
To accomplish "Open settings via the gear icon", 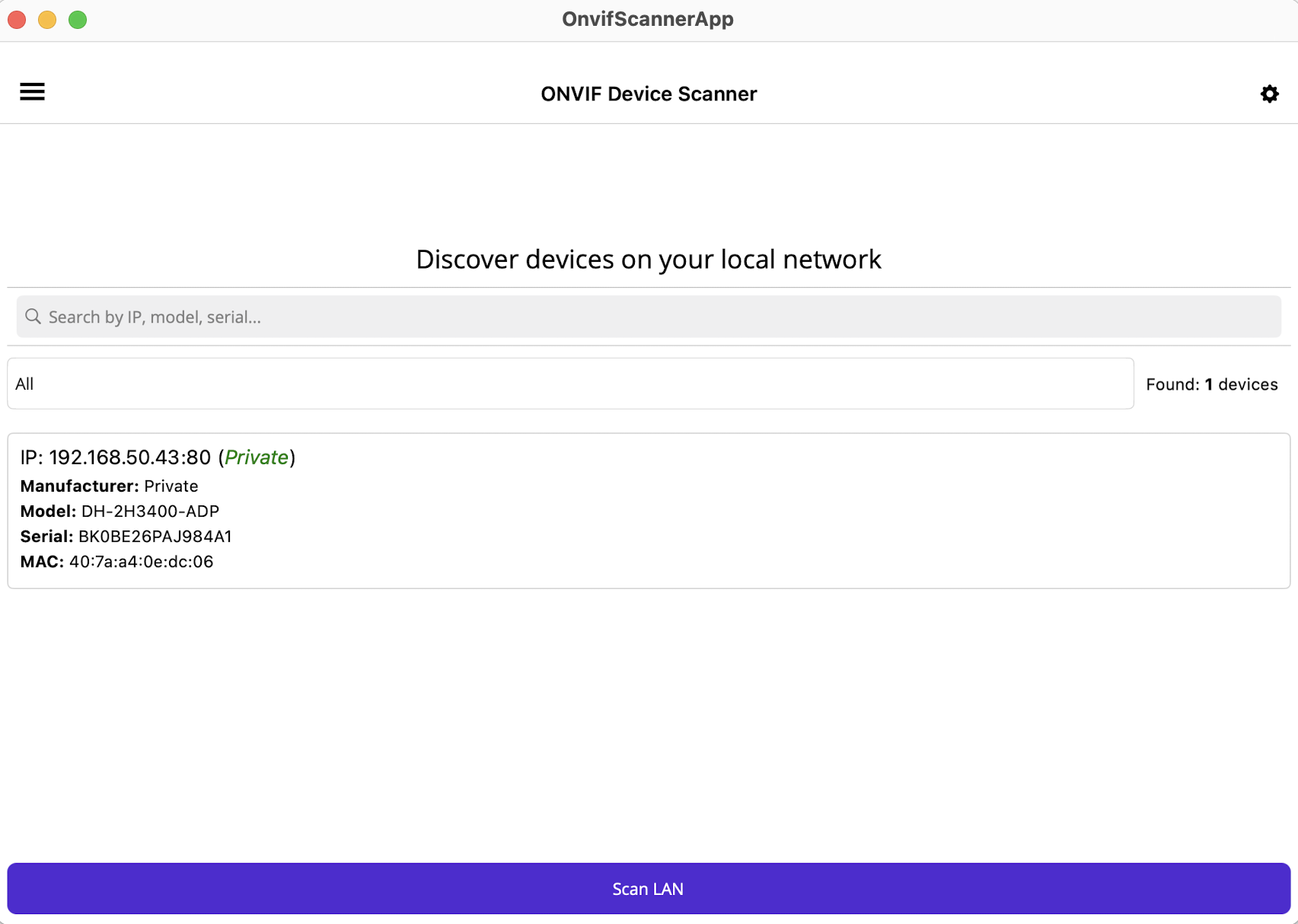I will (1269, 94).
